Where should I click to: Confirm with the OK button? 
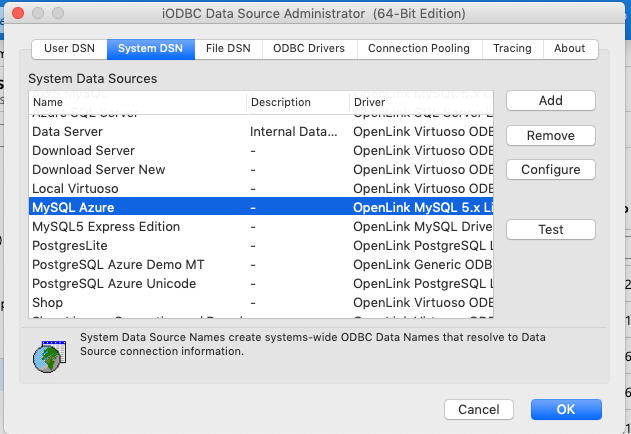(x=566, y=409)
